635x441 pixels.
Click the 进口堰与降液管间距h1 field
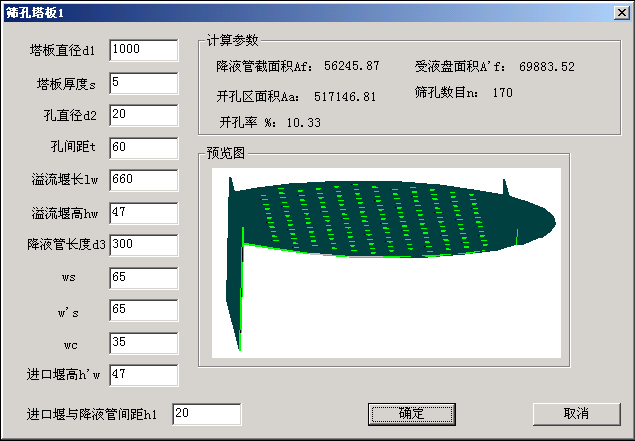207,414
